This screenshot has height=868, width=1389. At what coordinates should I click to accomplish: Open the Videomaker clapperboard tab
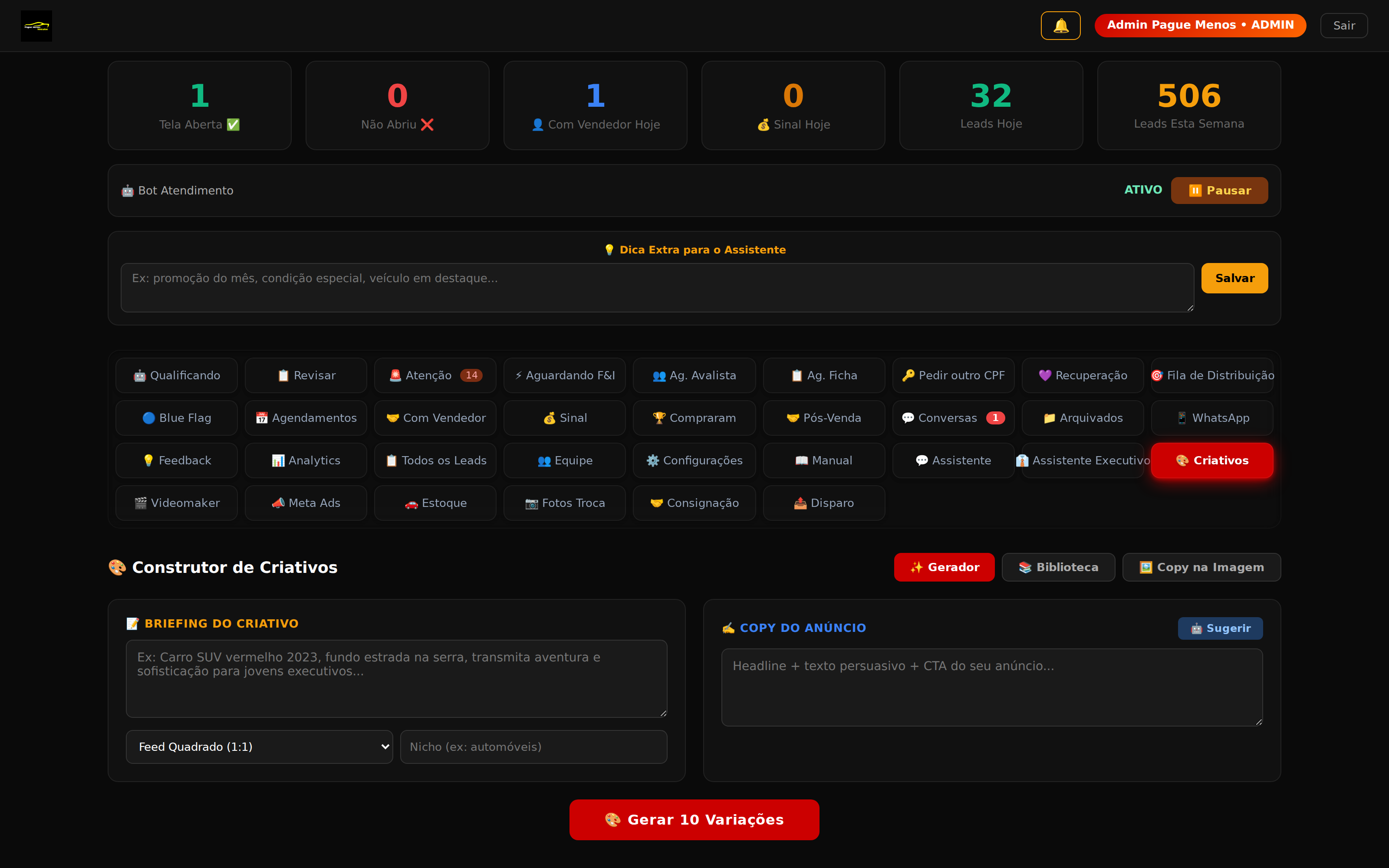tap(176, 503)
